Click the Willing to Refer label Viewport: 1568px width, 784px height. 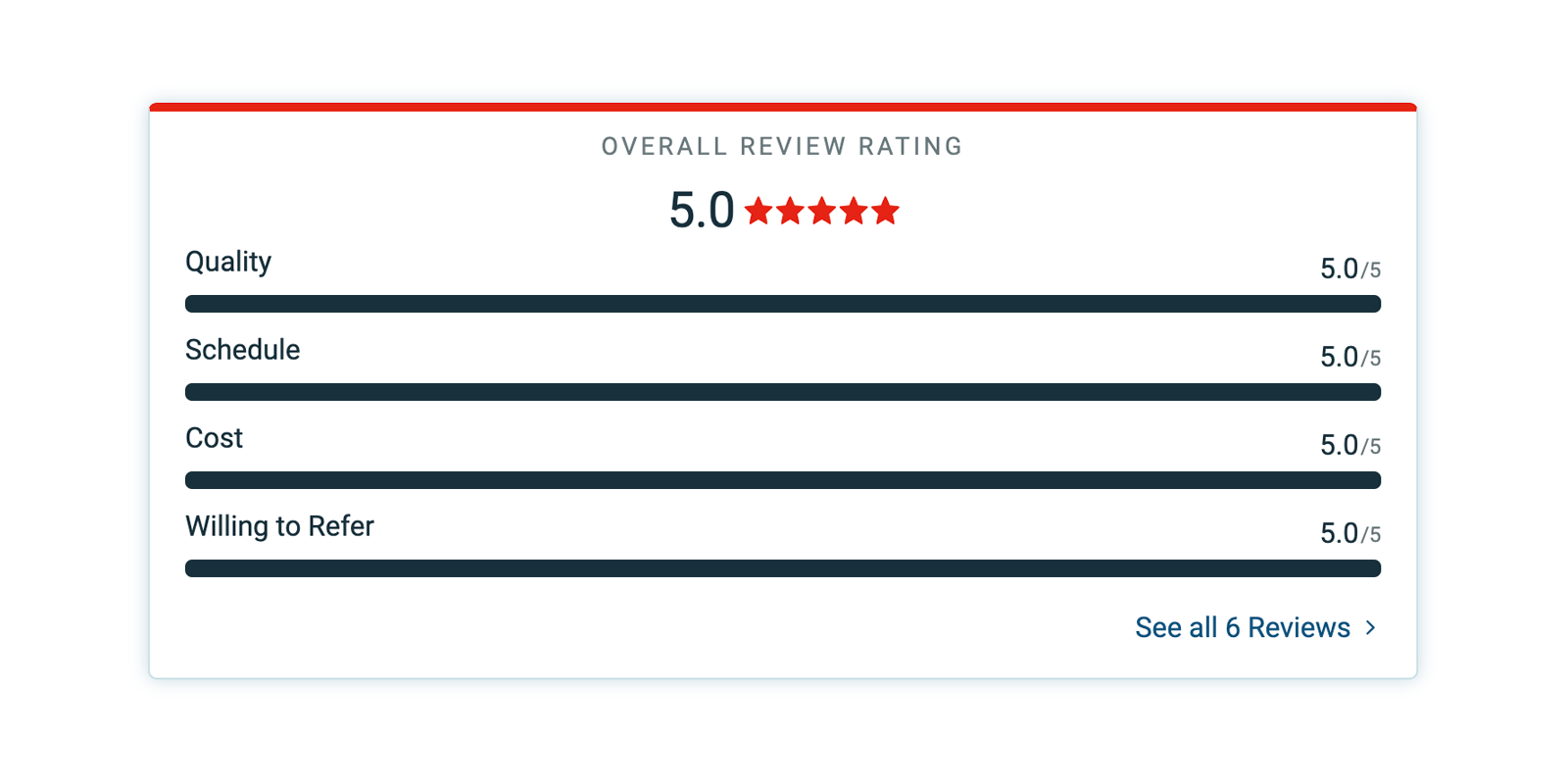coord(279,526)
